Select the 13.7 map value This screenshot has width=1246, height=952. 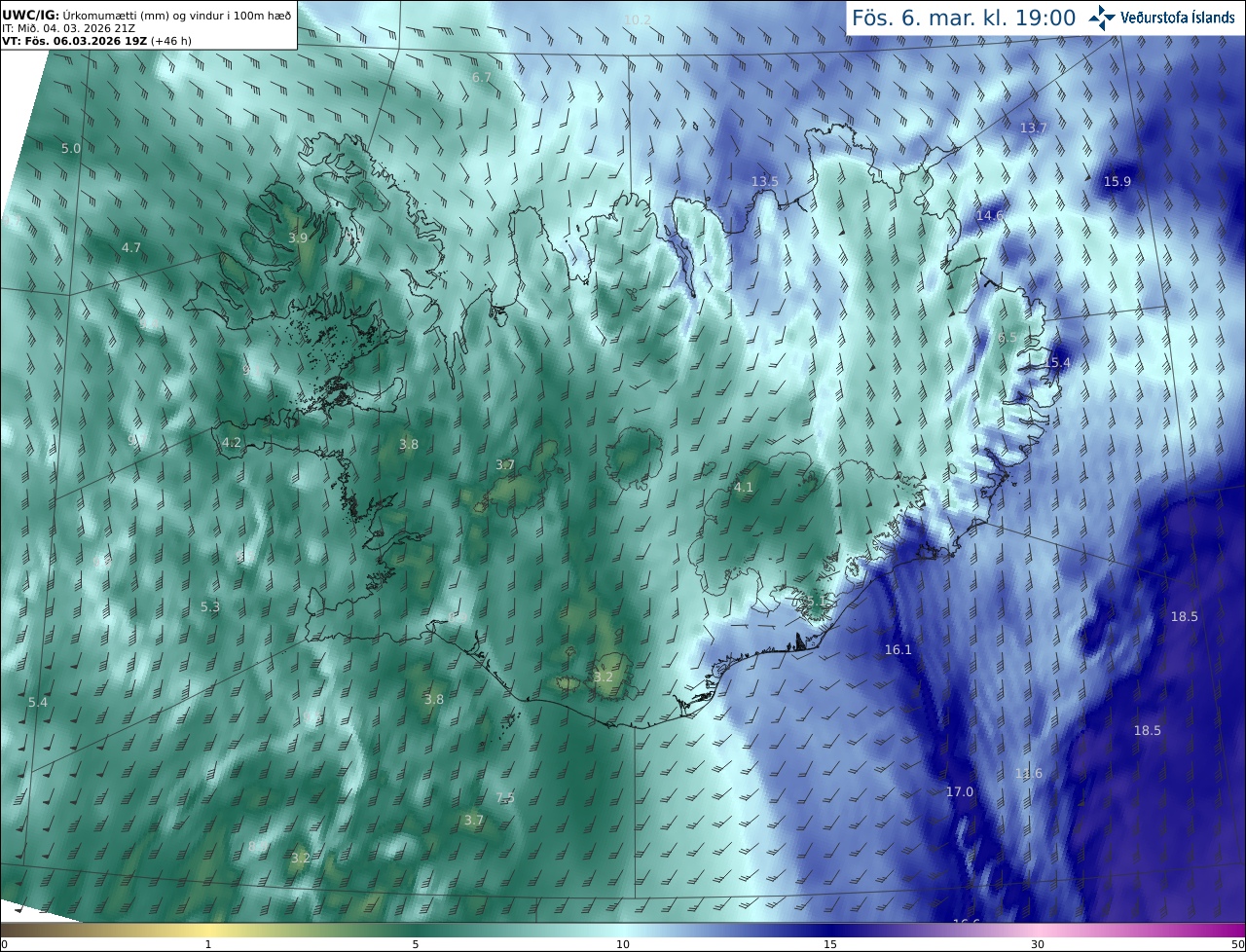1033,128
